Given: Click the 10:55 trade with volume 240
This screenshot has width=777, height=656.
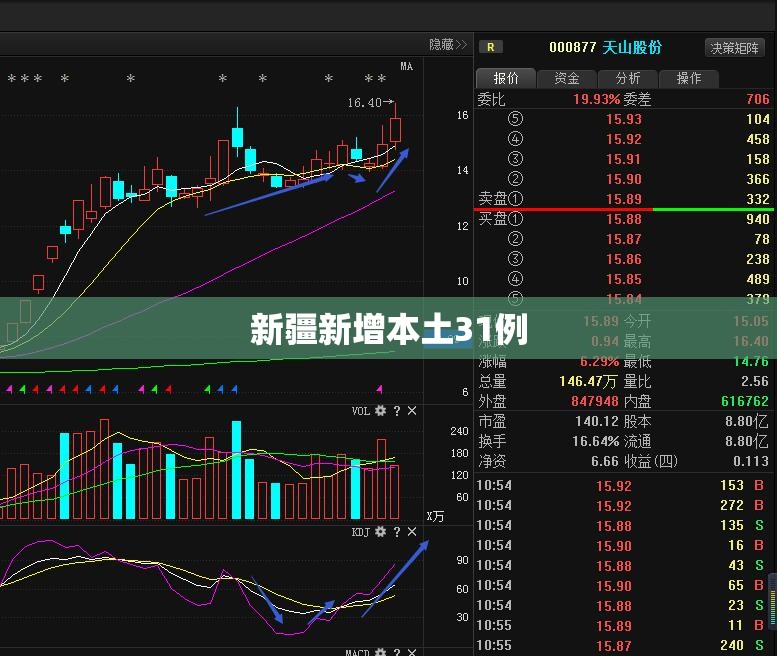Looking at the screenshot, I should 622,646.
